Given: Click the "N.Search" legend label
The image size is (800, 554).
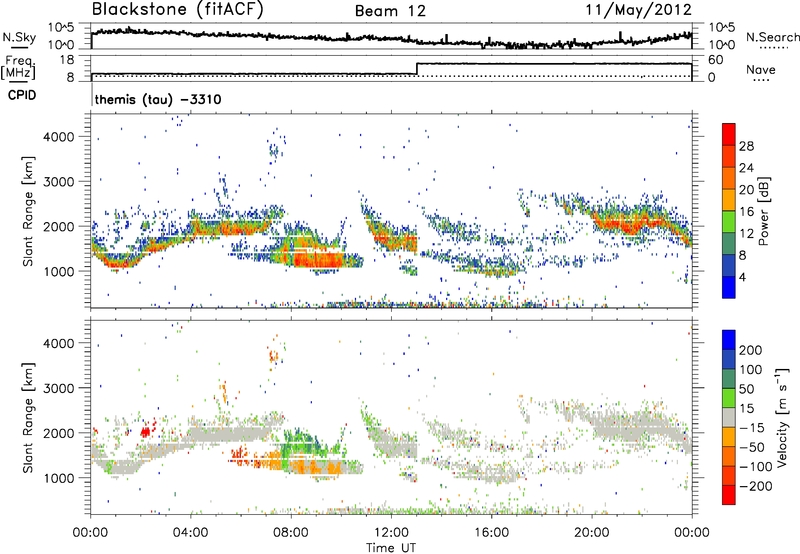Looking at the screenshot, I should (x=772, y=37).
